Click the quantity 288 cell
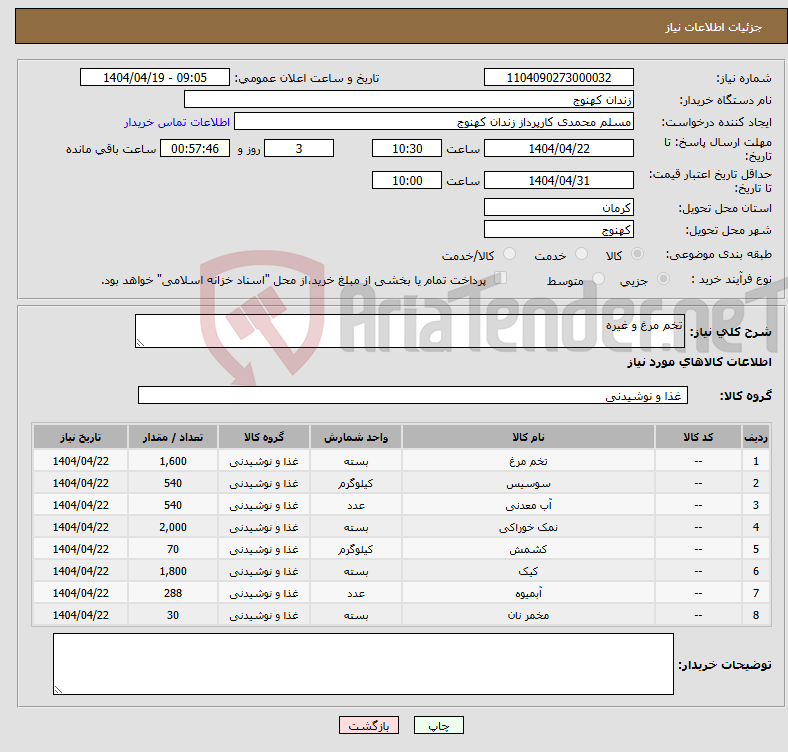This screenshot has height=752, width=788. [x=173, y=593]
